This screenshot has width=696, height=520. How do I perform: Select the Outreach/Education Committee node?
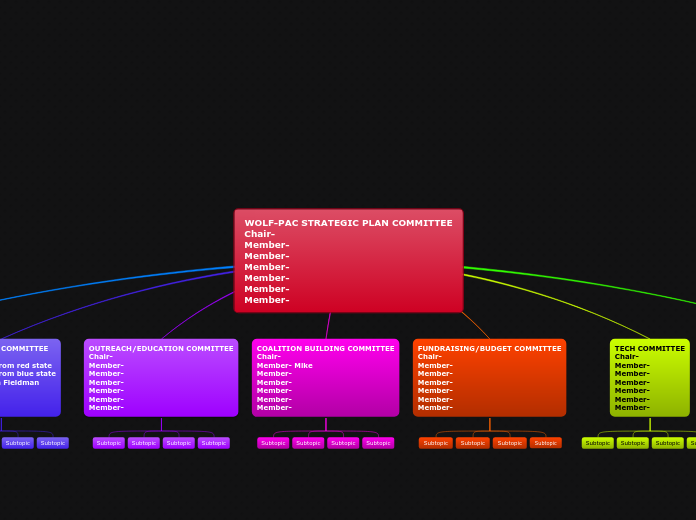[161, 378]
